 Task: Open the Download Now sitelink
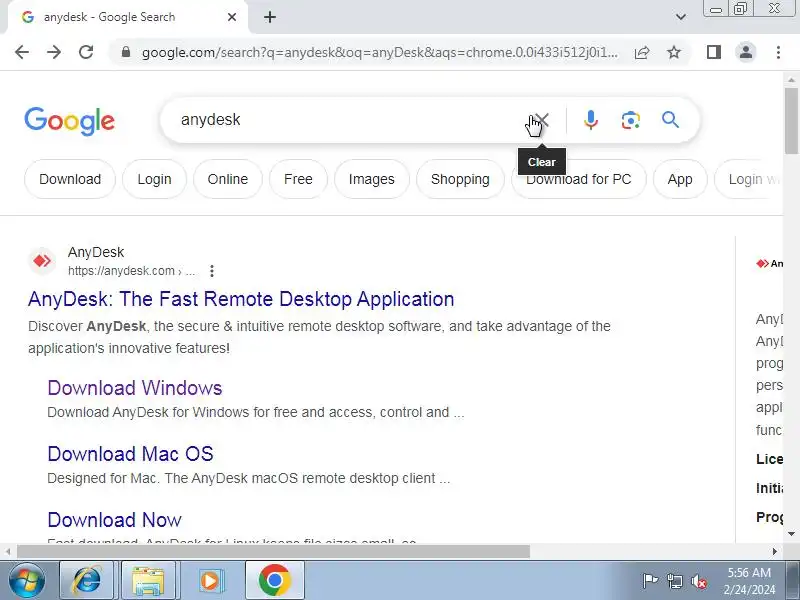pyautogui.click(x=114, y=520)
